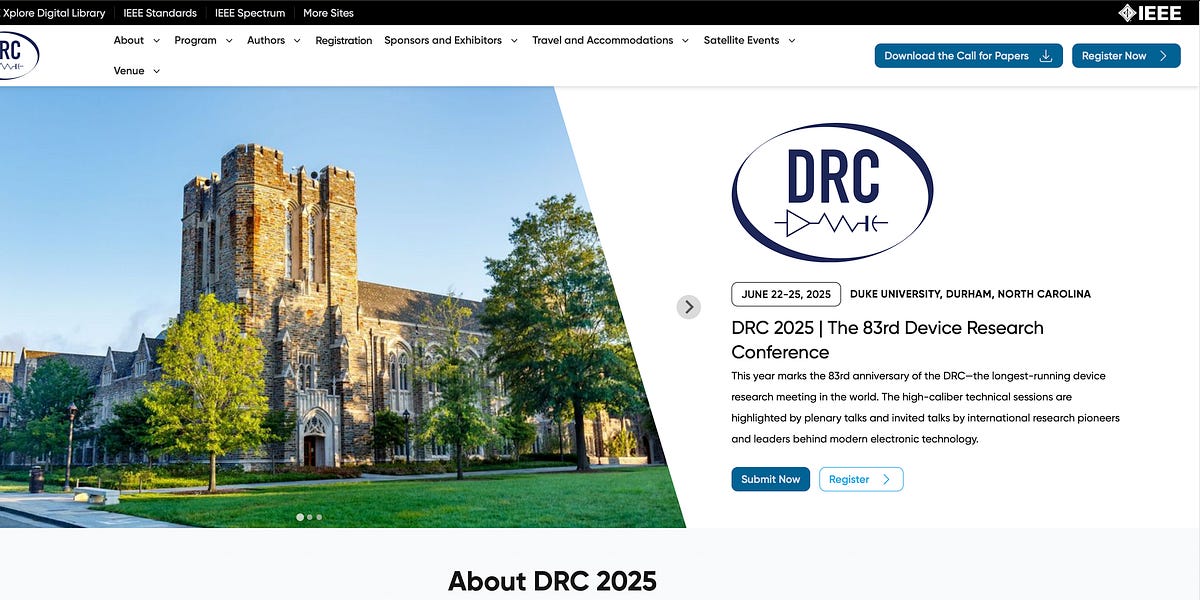Open the Registration page from the navigation
This screenshot has height=600, width=1200.
pos(343,40)
